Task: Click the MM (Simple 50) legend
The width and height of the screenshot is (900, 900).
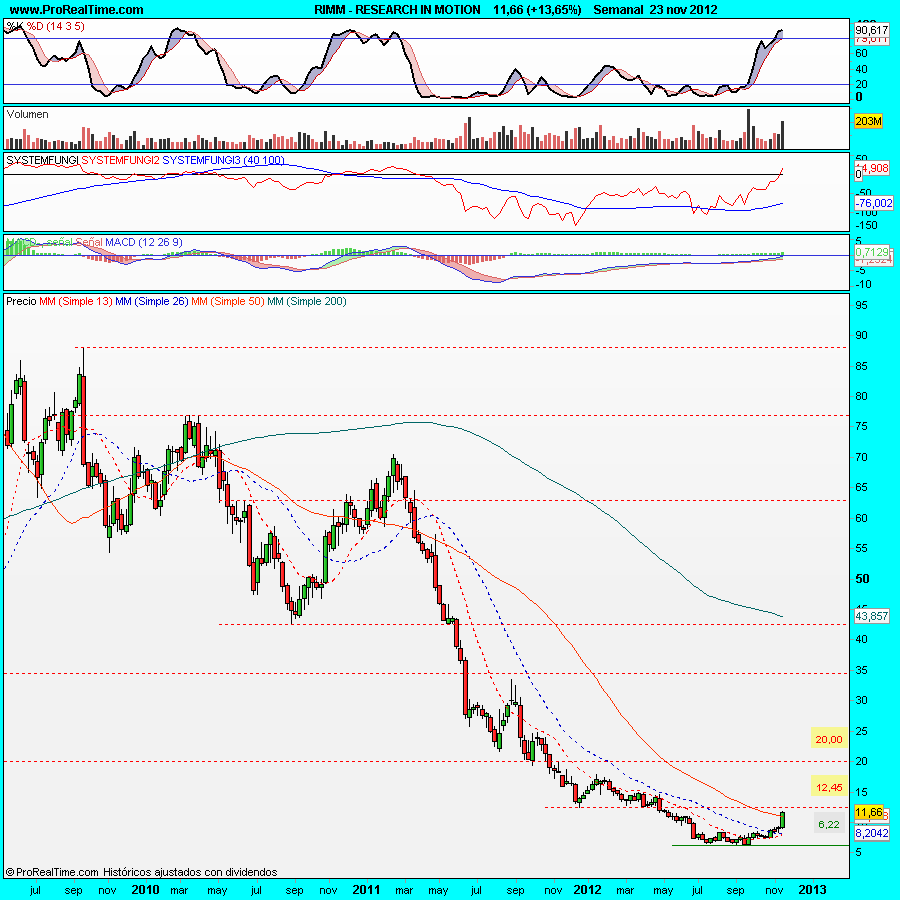Action: coord(227,301)
